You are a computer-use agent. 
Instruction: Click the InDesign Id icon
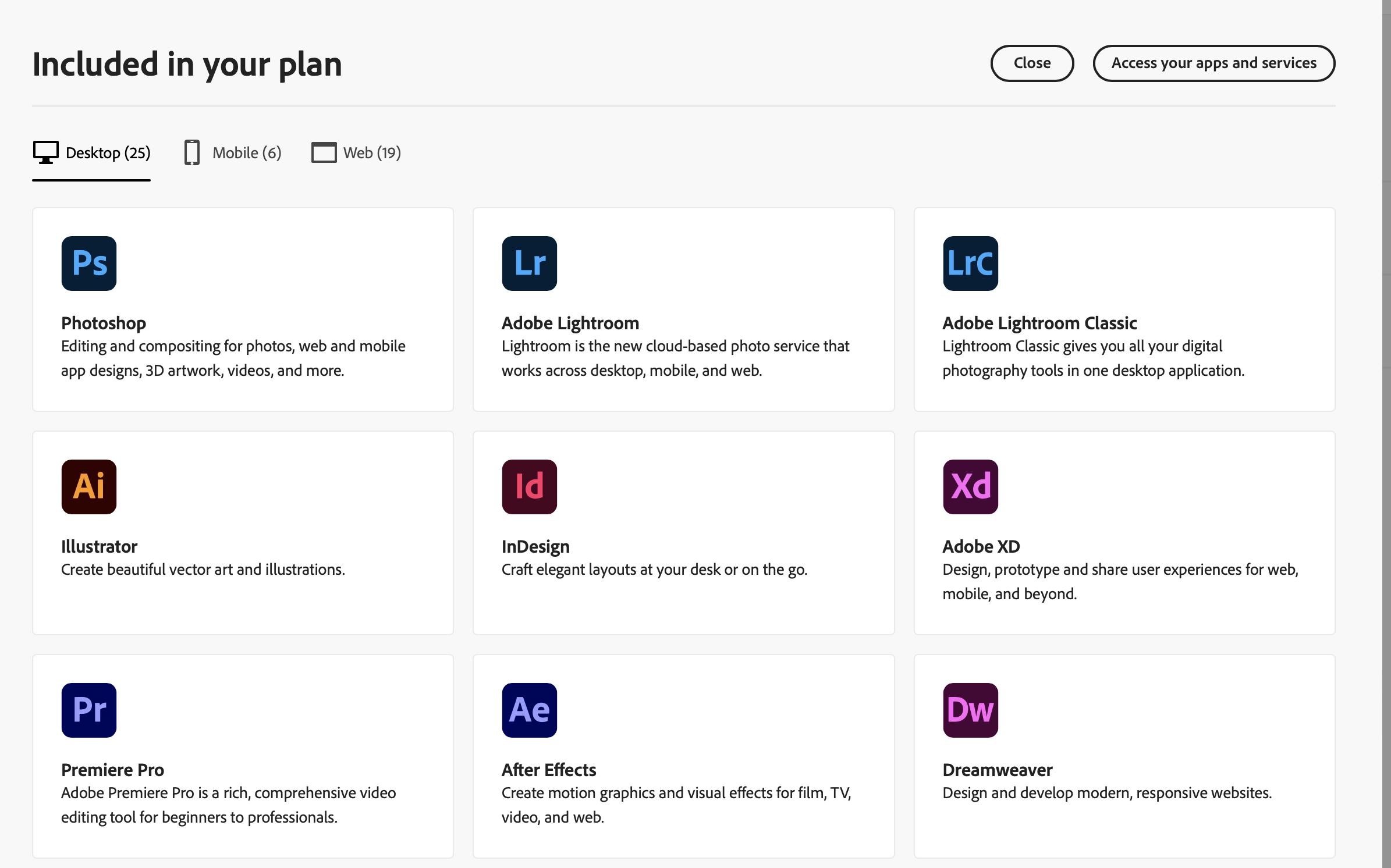(529, 486)
